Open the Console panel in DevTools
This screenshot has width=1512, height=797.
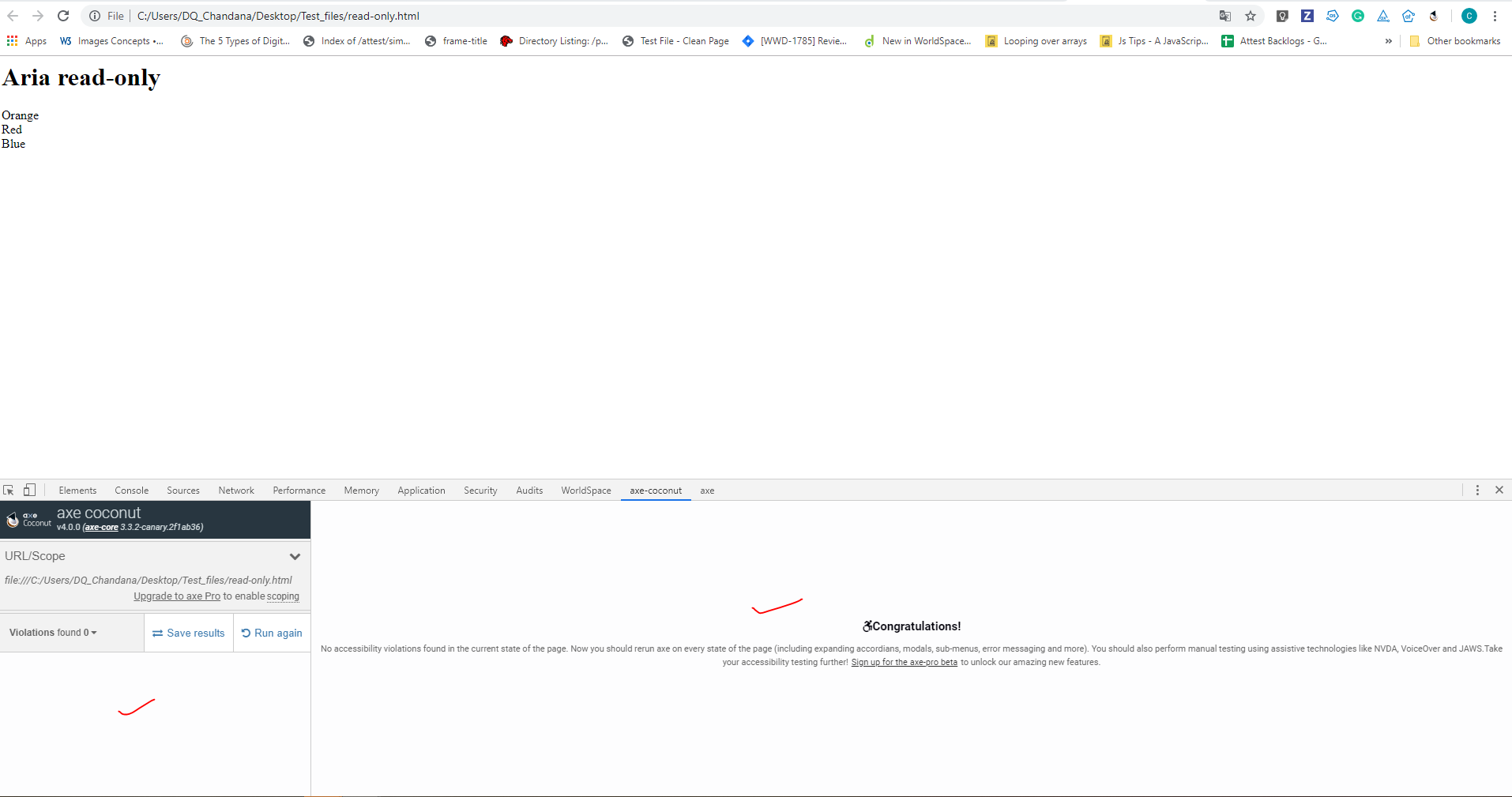tap(131, 490)
